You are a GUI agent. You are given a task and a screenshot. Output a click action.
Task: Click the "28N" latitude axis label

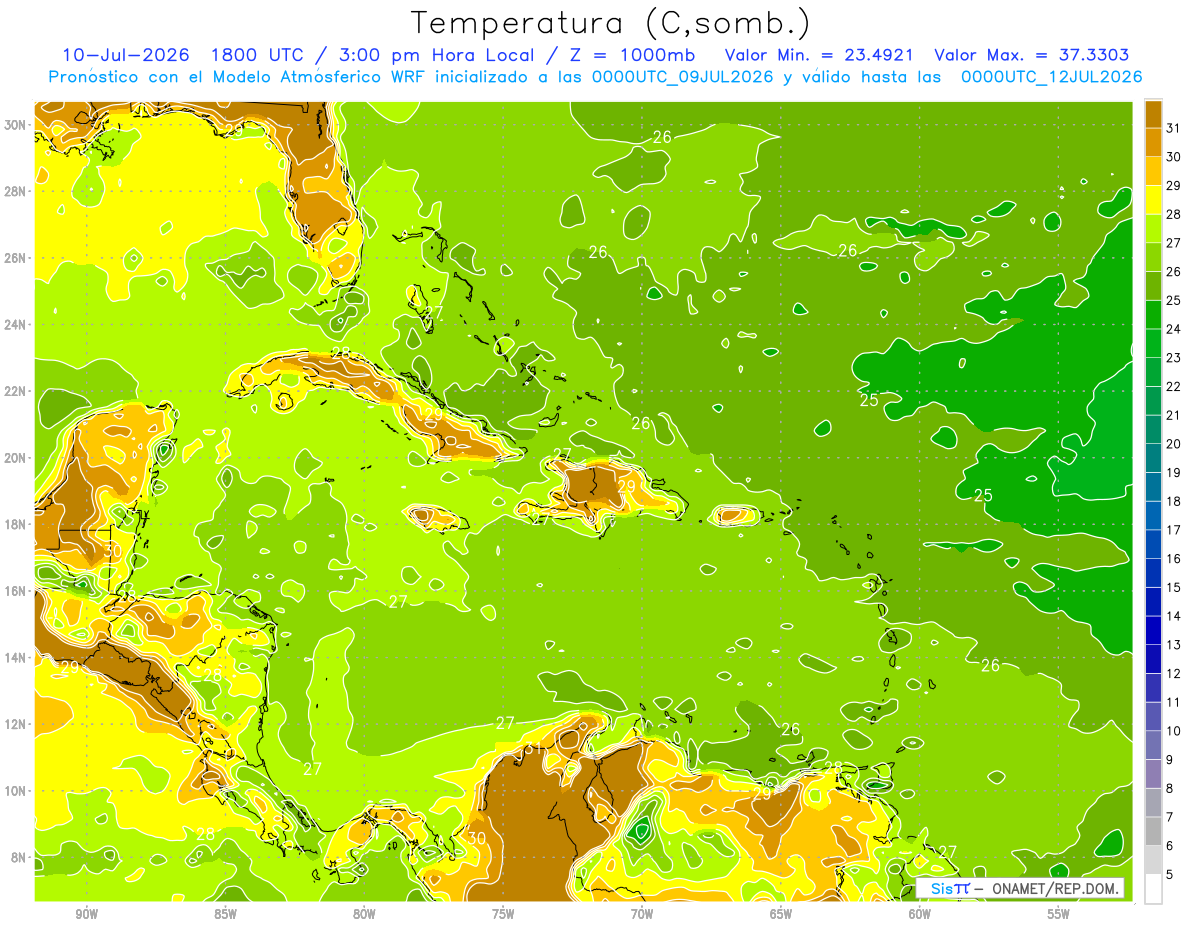pos(16,191)
